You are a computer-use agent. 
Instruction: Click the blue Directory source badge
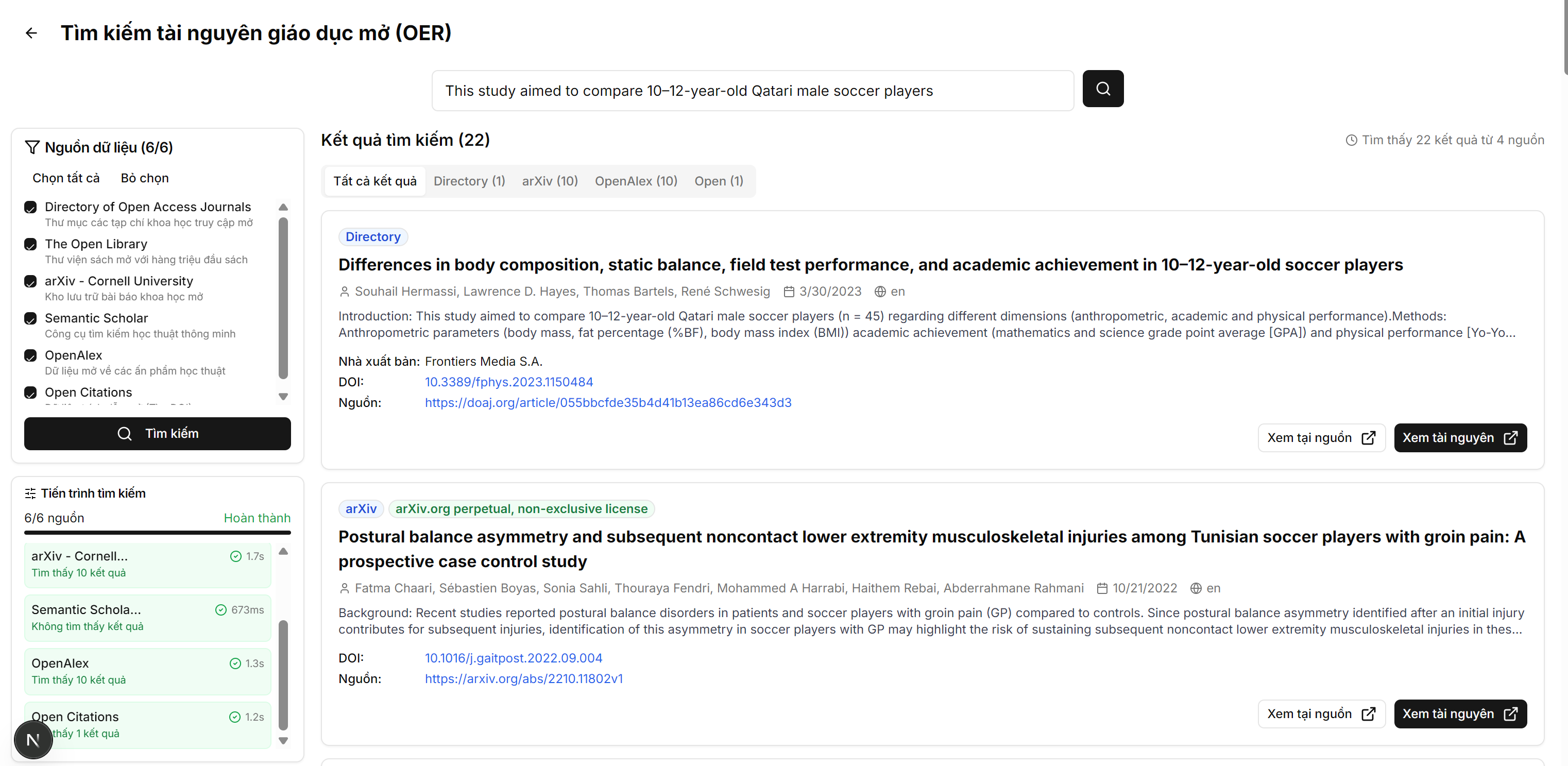(x=373, y=237)
